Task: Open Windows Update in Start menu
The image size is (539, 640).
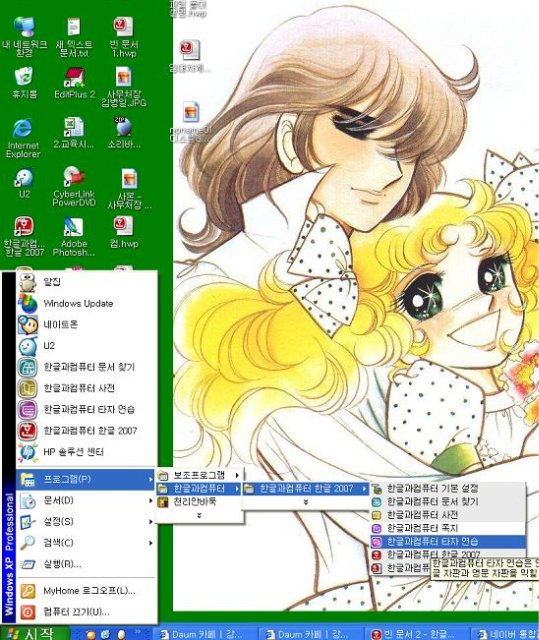Action: (x=87, y=303)
